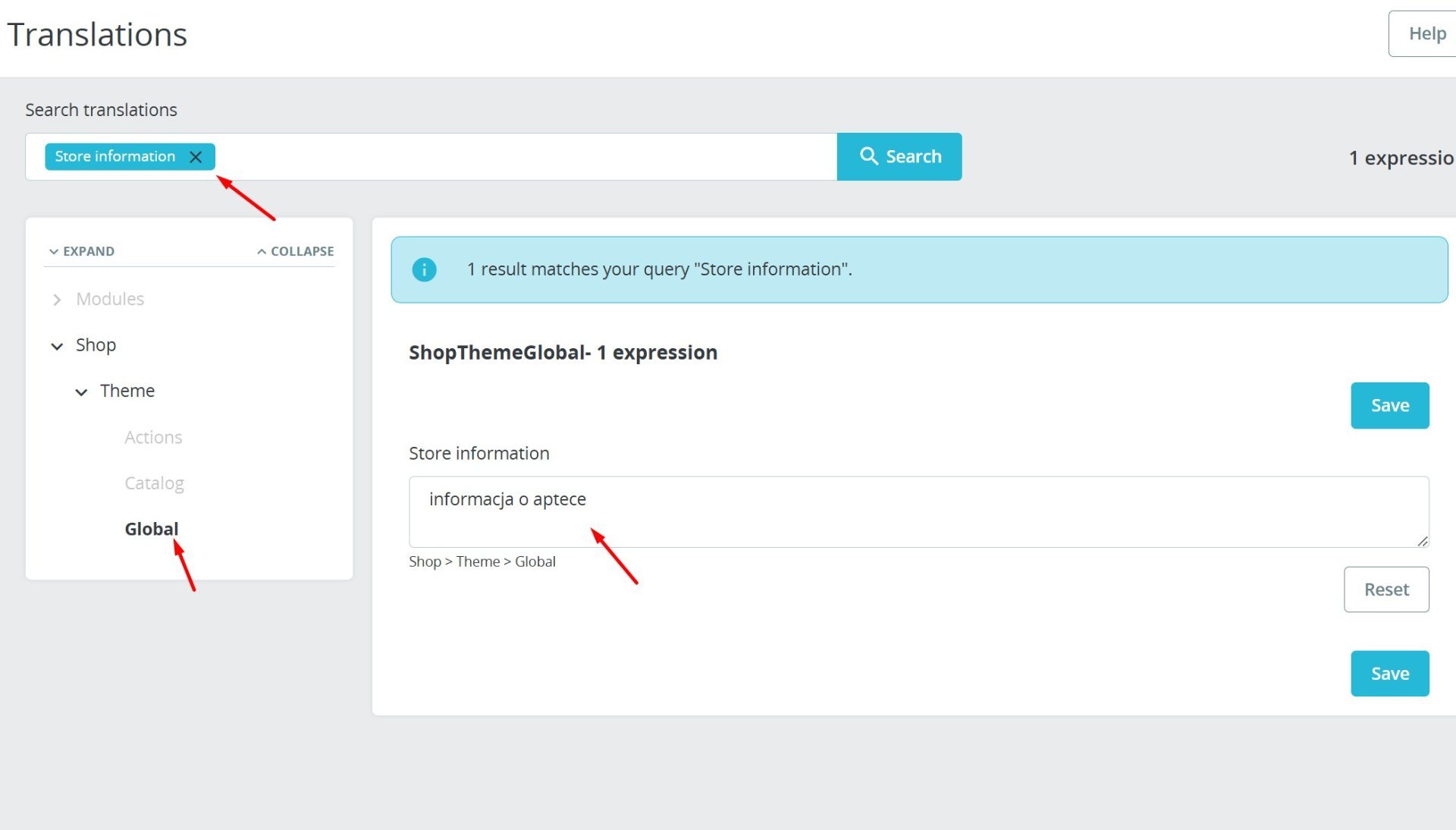Click the top Save button
Image resolution: width=1456 pixels, height=830 pixels.
(1389, 406)
